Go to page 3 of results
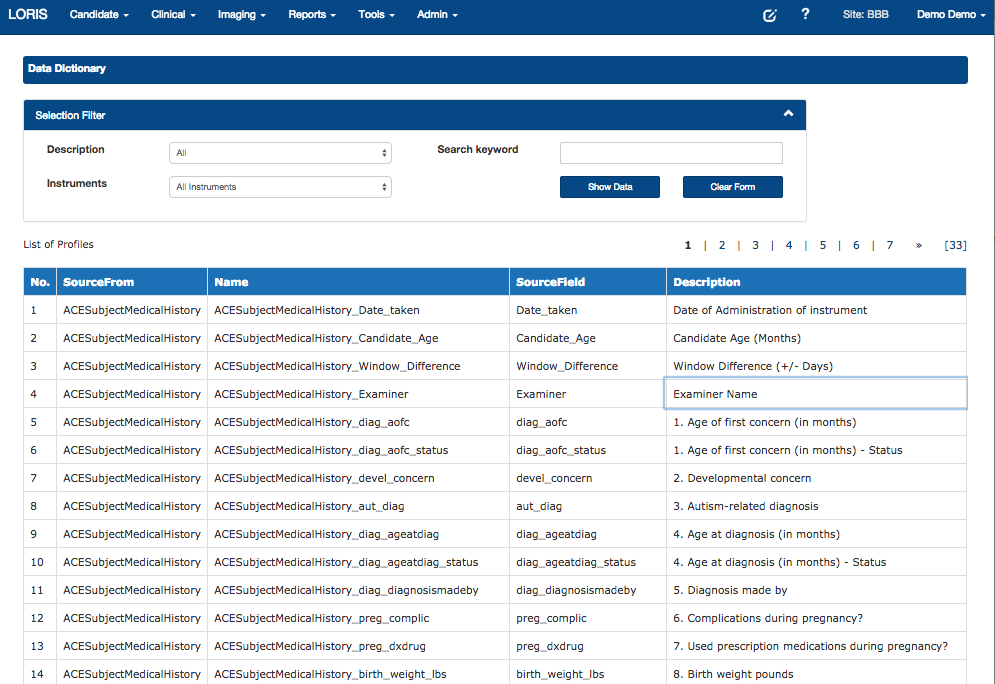The image size is (995, 684). point(755,245)
